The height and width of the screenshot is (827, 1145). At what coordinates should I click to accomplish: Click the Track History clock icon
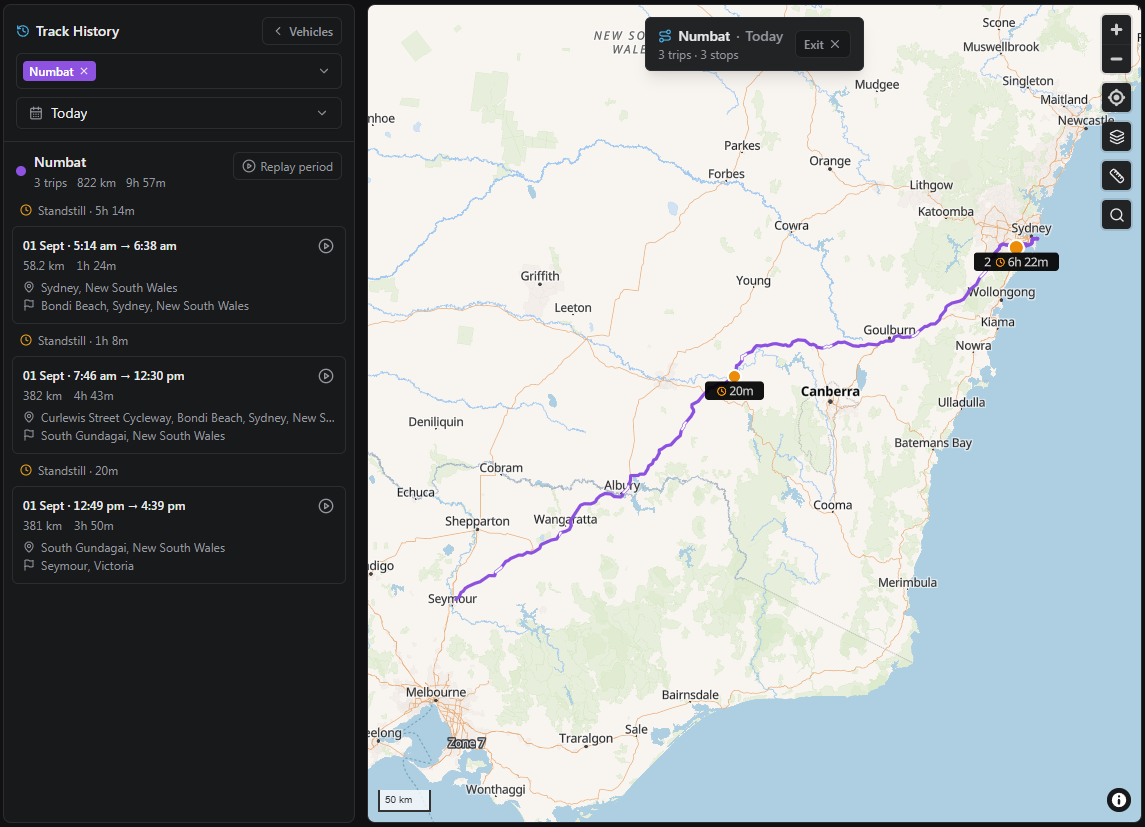tap(23, 31)
